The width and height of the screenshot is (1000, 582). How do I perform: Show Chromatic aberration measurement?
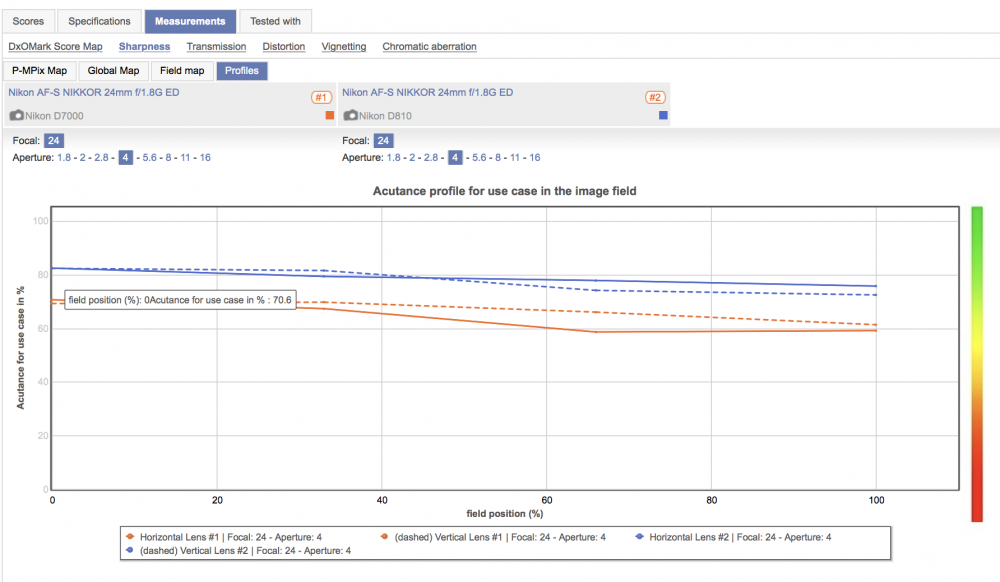(429, 47)
